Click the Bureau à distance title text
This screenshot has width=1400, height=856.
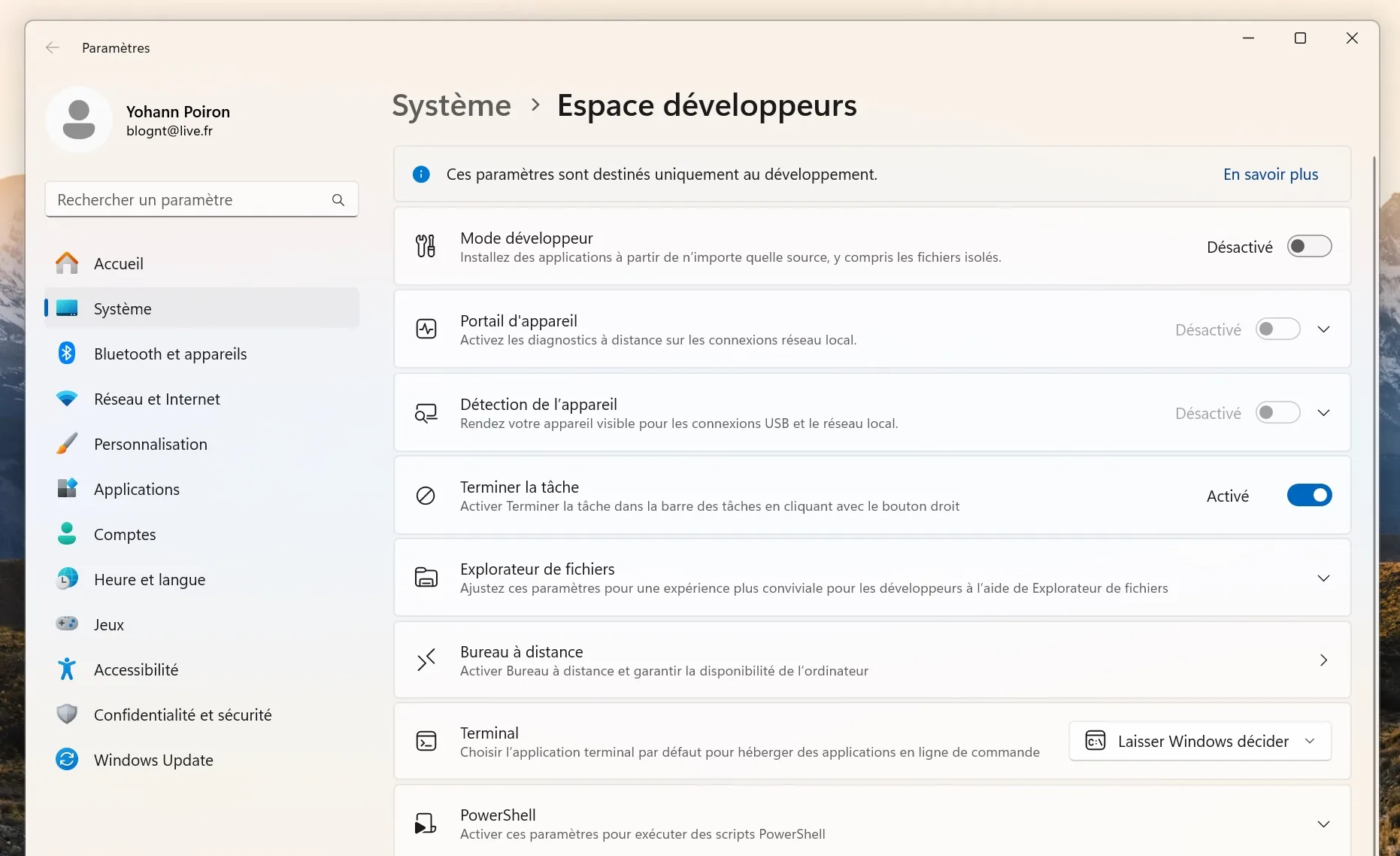[522, 651]
